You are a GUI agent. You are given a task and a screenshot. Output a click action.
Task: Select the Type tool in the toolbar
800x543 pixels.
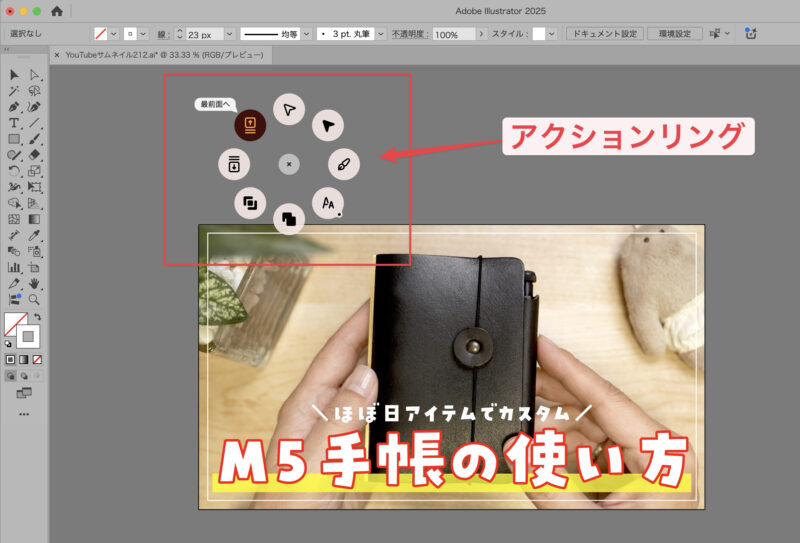pyautogui.click(x=14, y=123)
